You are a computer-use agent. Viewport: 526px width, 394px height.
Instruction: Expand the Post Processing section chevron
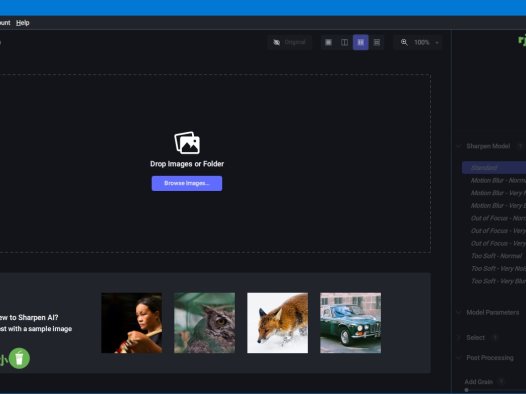[459, 358]
